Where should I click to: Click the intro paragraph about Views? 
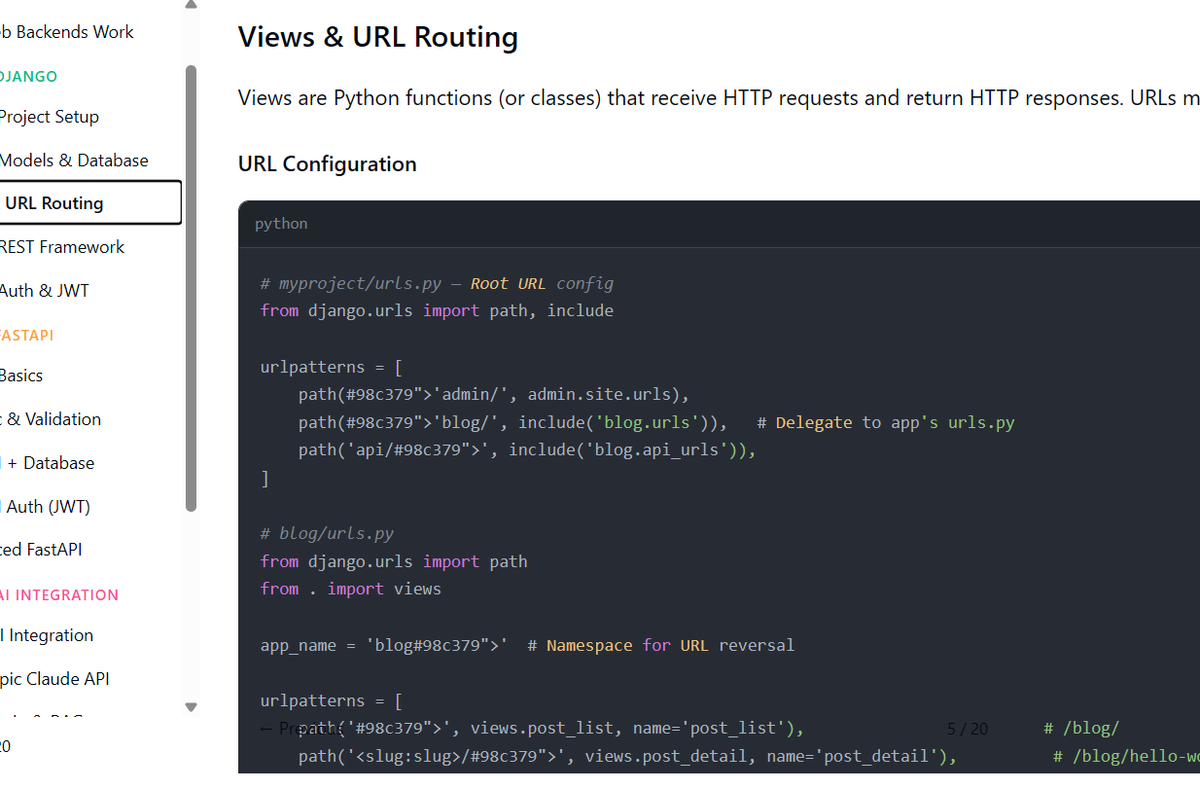pos(719,98)
